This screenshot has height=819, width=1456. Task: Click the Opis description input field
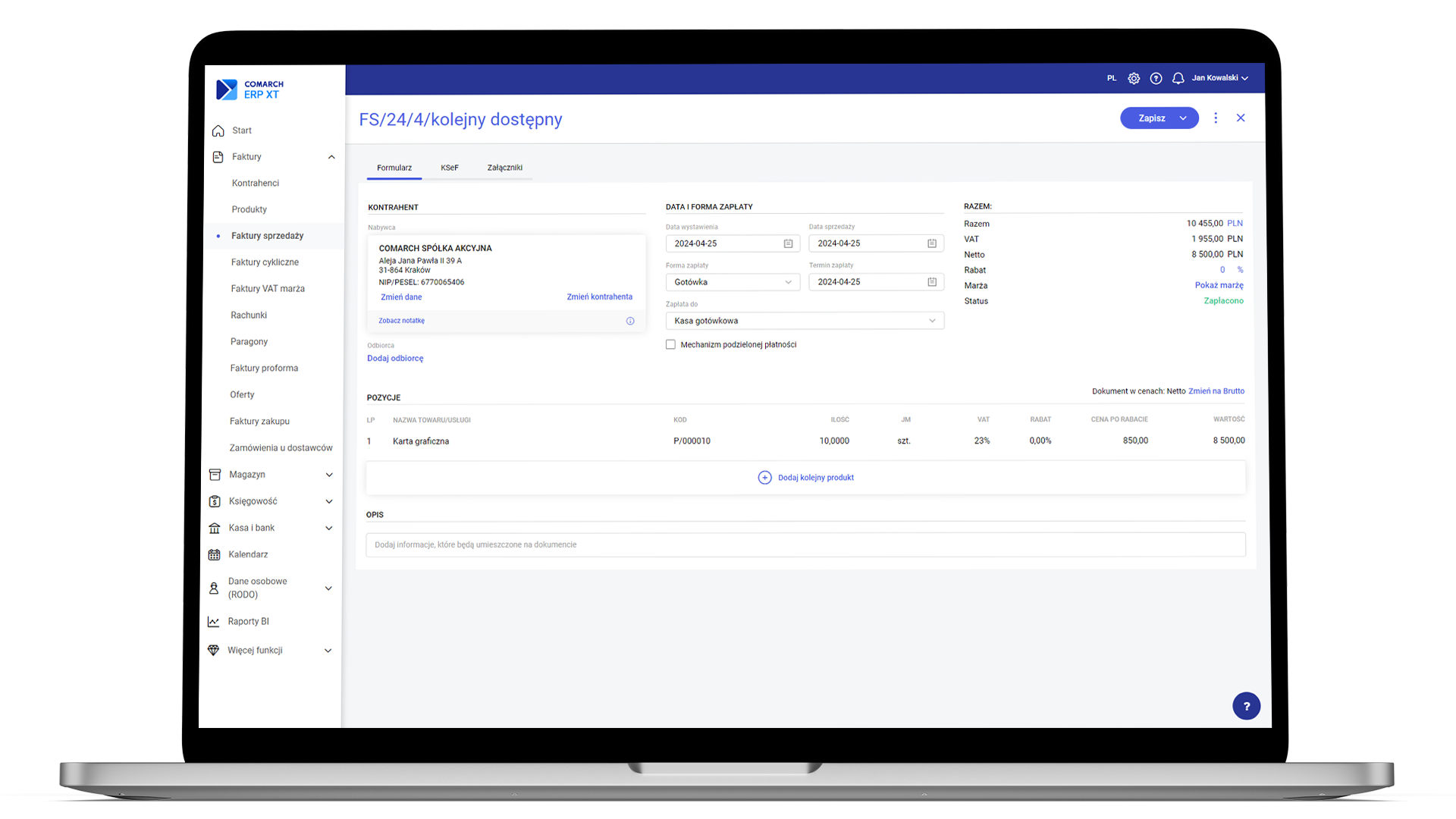[x=805, y=544]
